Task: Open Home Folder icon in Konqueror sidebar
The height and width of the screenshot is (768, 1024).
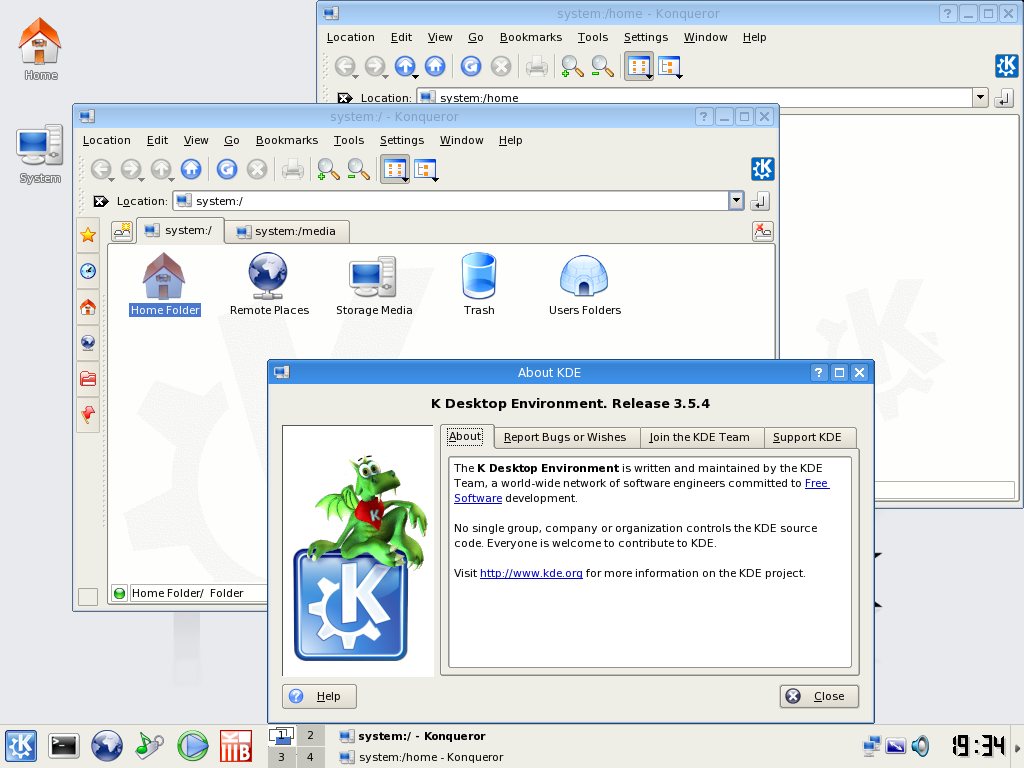Action: pos(88,307)
